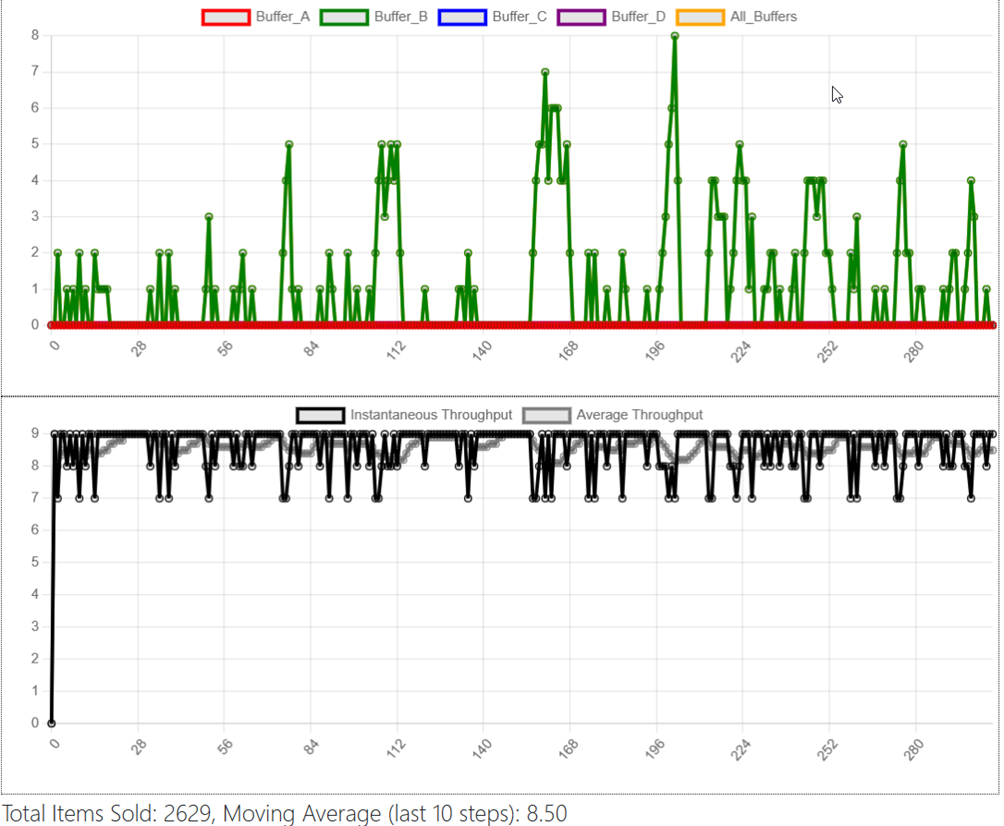Click the throughput point at zero origin
The height and width of the screenshot is (826, 1004).
click(51, 723)
